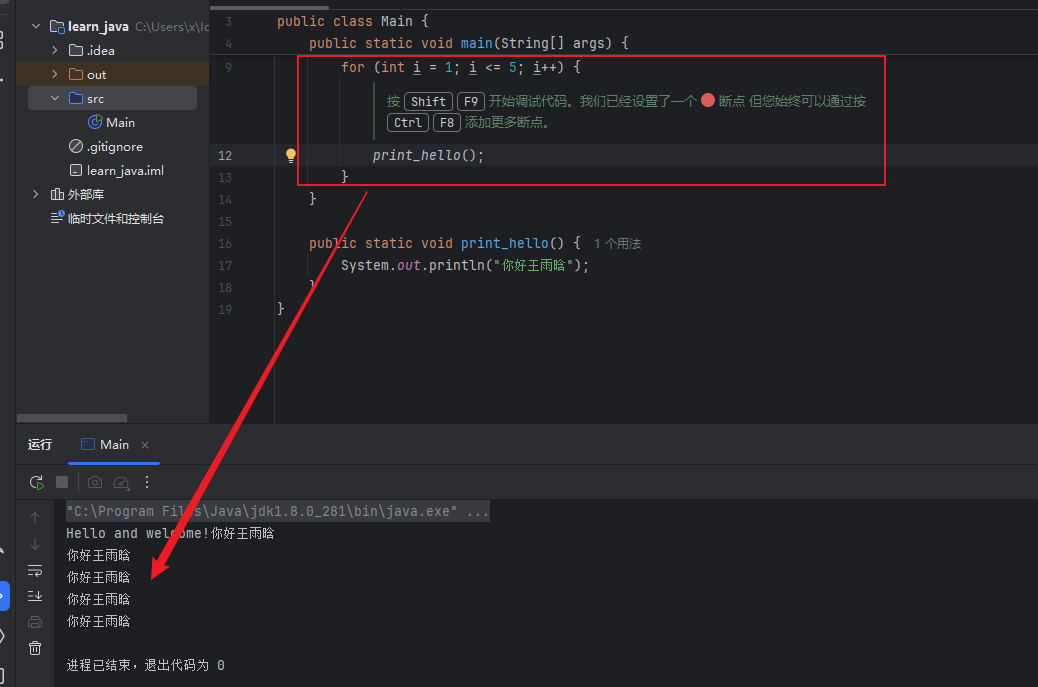Click print_hello() call on line 12
The width and height of the screenshot is (1038, 687).
[x=428, y=156]
